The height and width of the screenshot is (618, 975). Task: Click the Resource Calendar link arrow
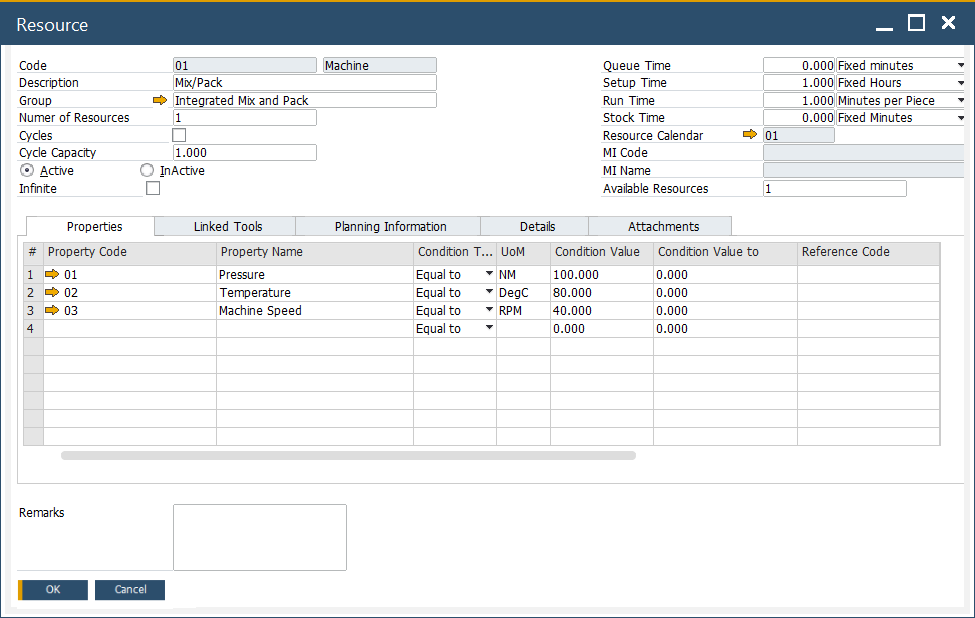pyautogui.click(x=750, y=135)
